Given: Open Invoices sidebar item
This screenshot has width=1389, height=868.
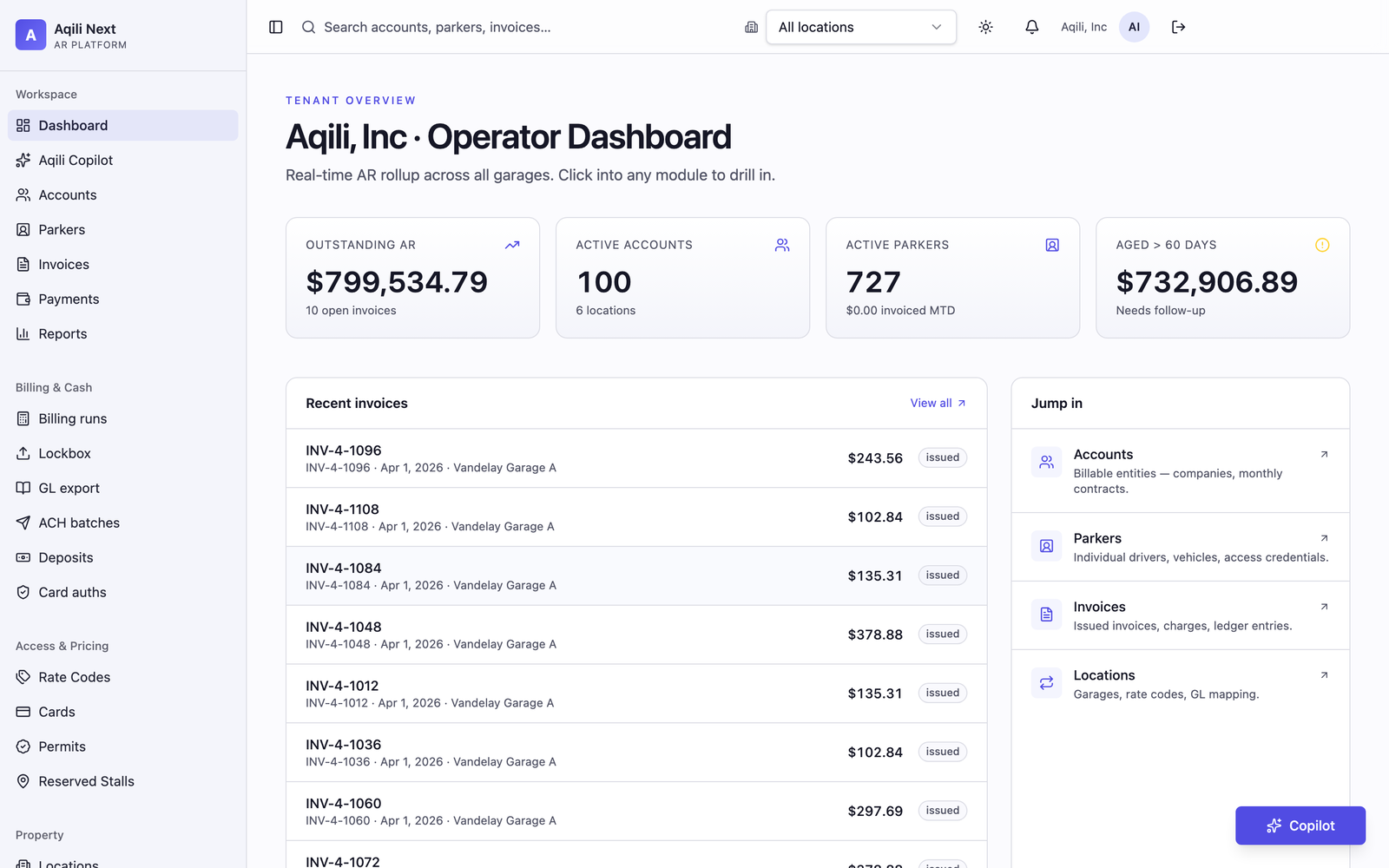Looking at the screenshot, I should pyautogui.click(x=122, y=264).
